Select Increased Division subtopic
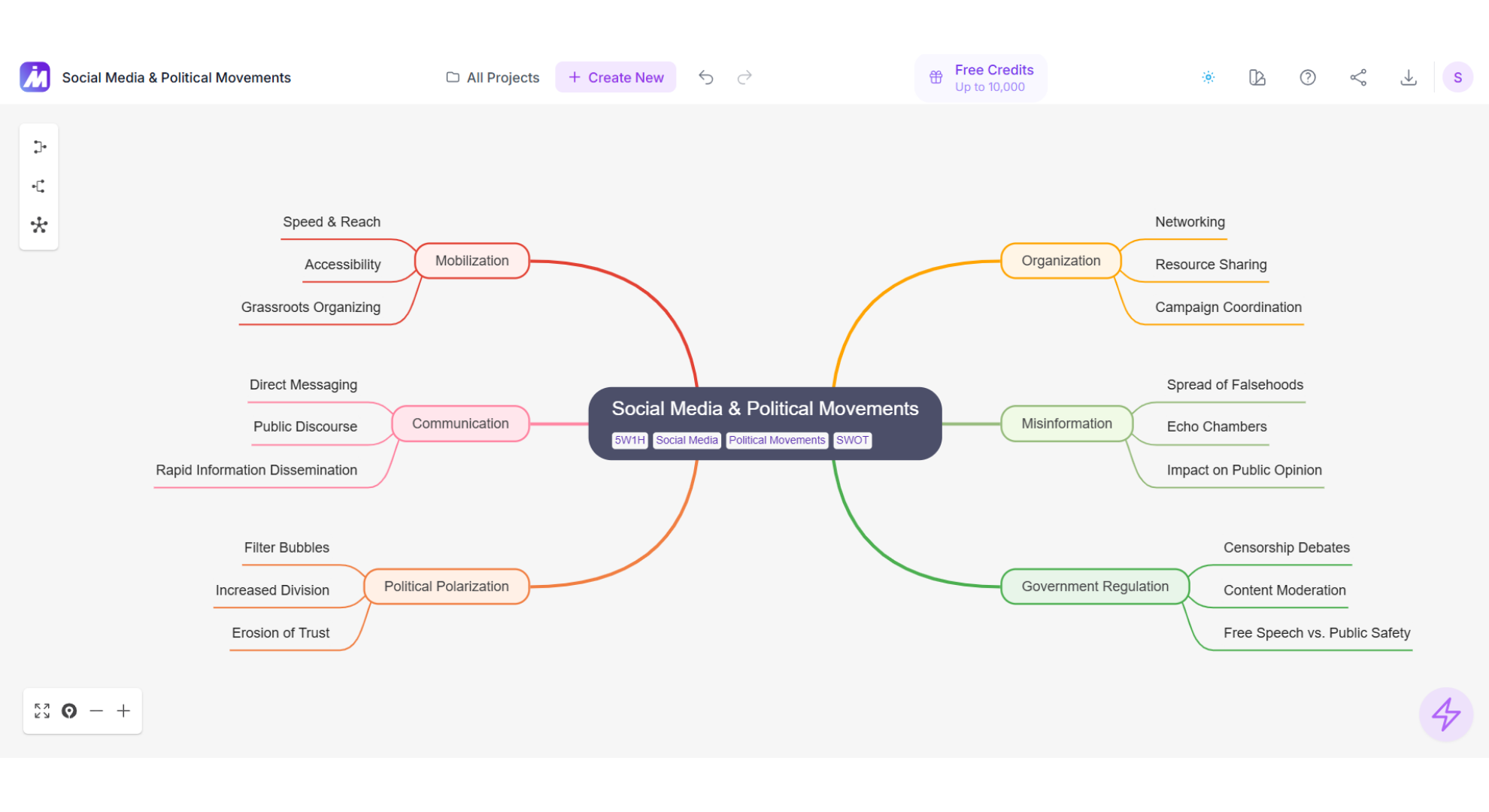The image size is (1489, 812). [x=272, y=590]
